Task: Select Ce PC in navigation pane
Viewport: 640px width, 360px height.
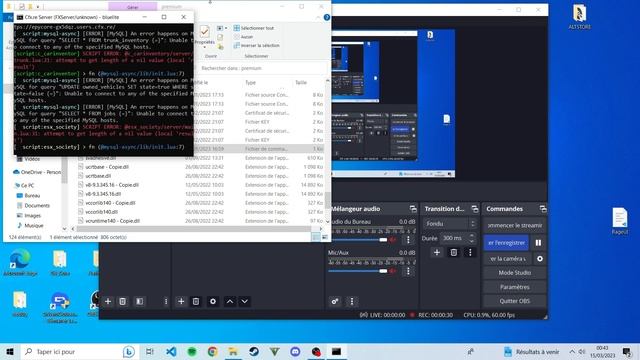Action: pos(24,185)
